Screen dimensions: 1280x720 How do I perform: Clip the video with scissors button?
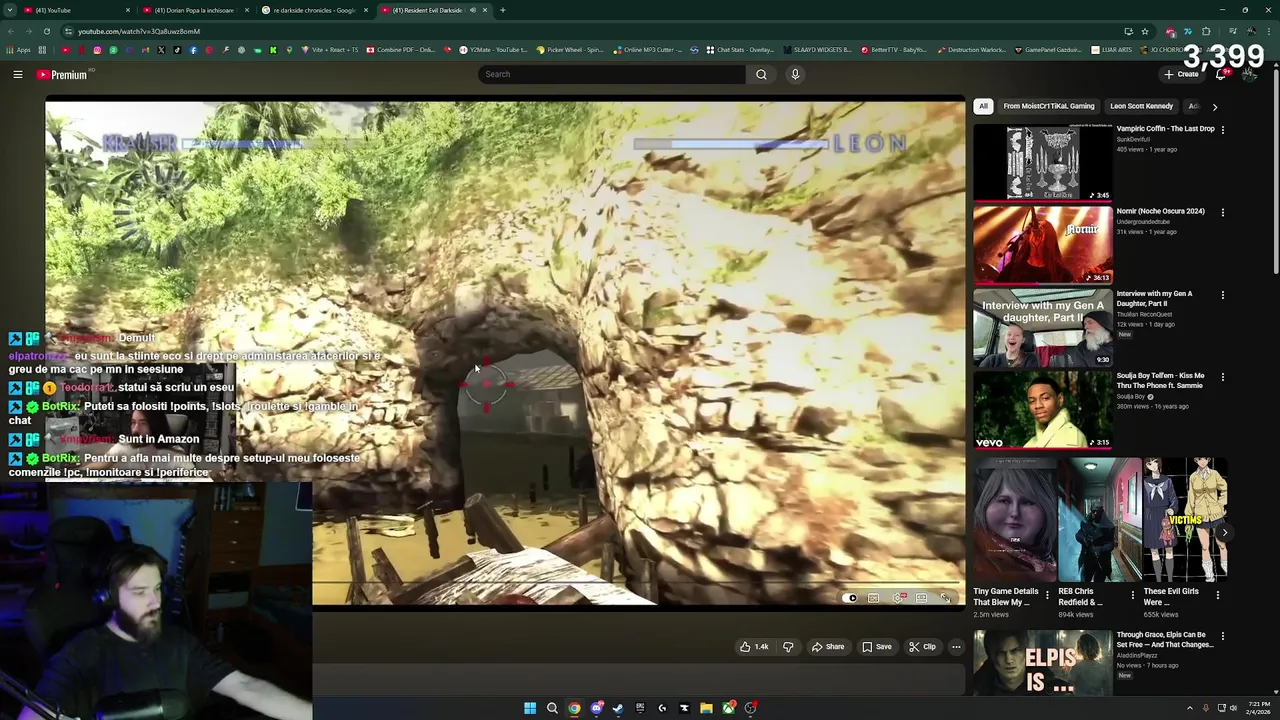(923, 647)
